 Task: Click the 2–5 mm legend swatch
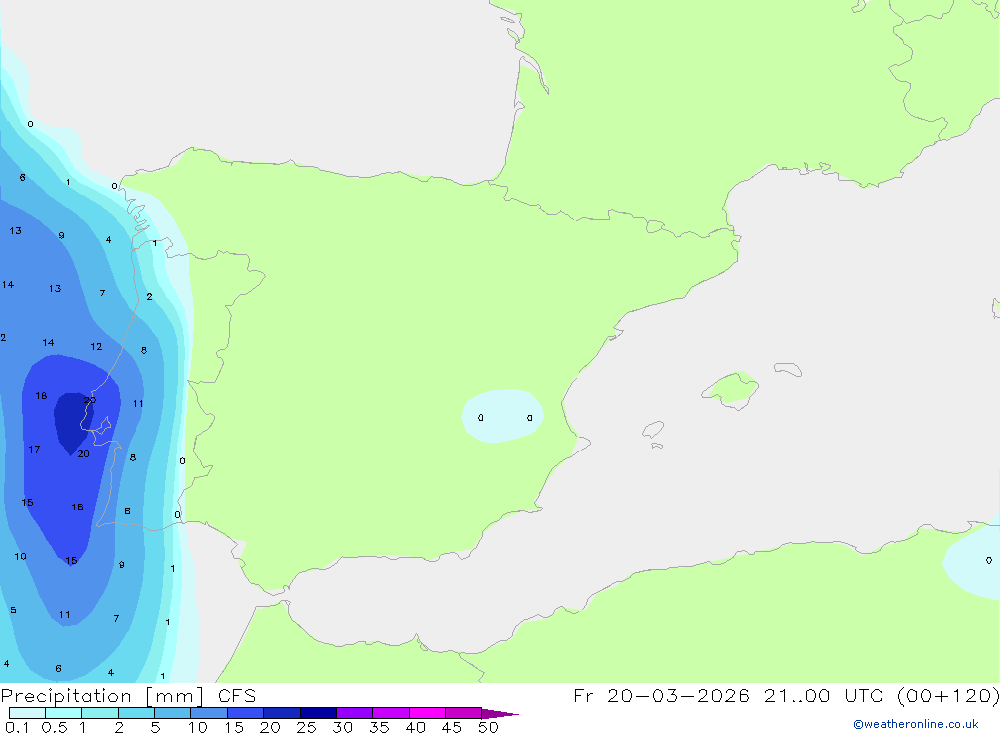click(x=136, y=713)
